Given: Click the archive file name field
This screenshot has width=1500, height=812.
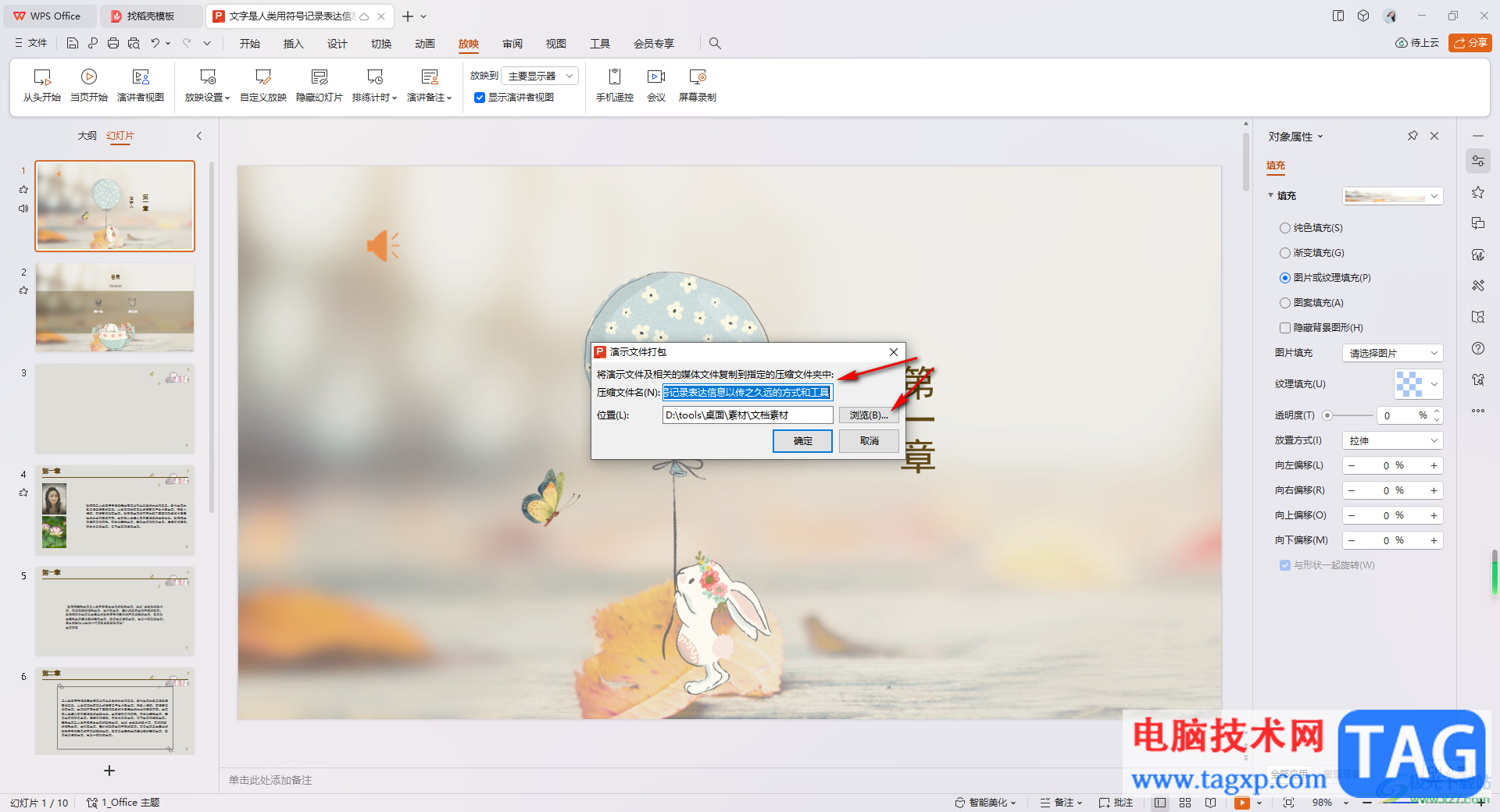Looking at the screenshot, I should click(x=748, y=393).
